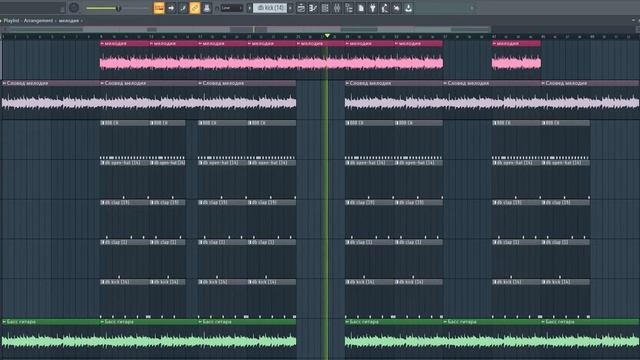Screen dimensions: 640x360
Task: Click the playhead marker on the timeline ruler
Action: click(327, 36)
